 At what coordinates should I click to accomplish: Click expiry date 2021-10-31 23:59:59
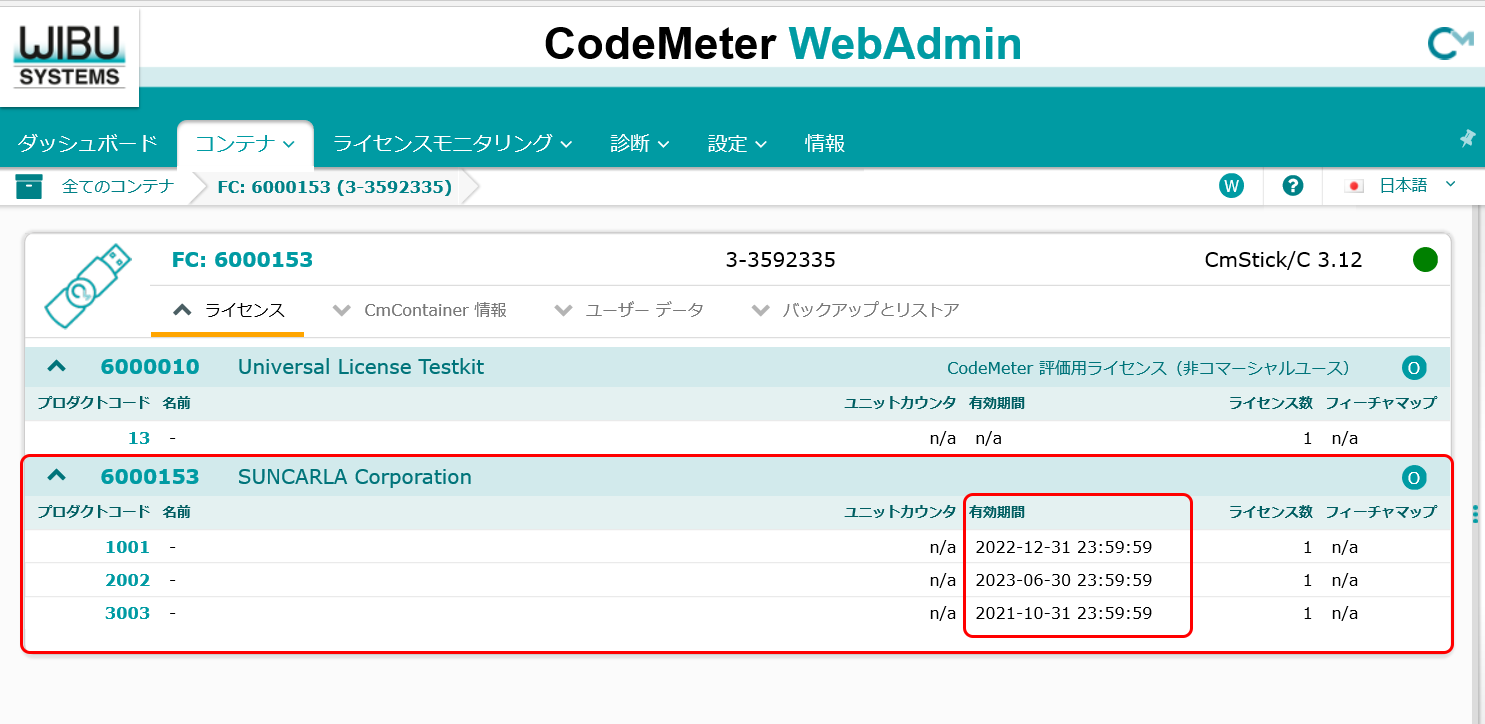(x=1064, y=613)
